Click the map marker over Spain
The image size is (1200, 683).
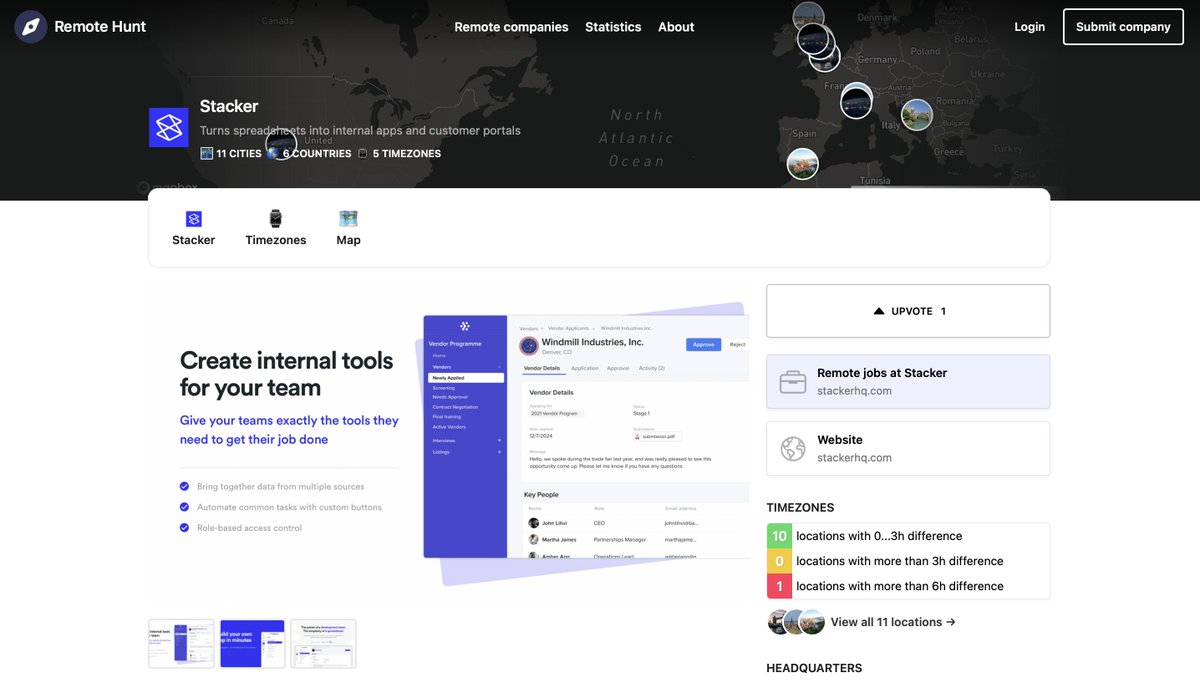click(x=802, y=164)
